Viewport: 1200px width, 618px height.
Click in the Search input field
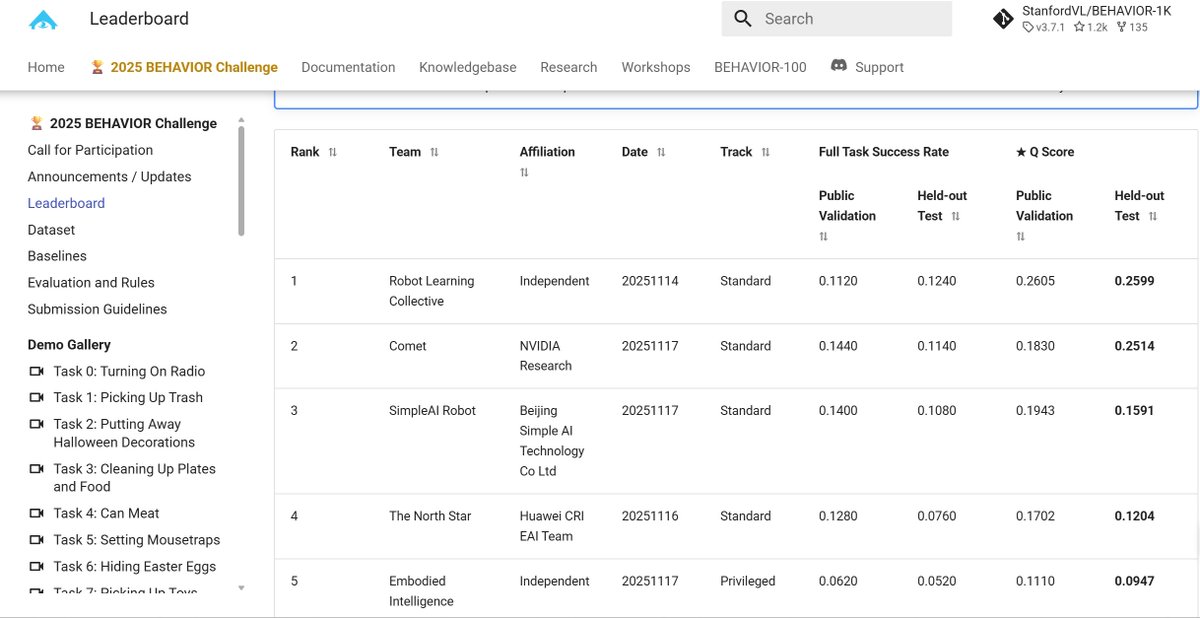click(836, 19)
